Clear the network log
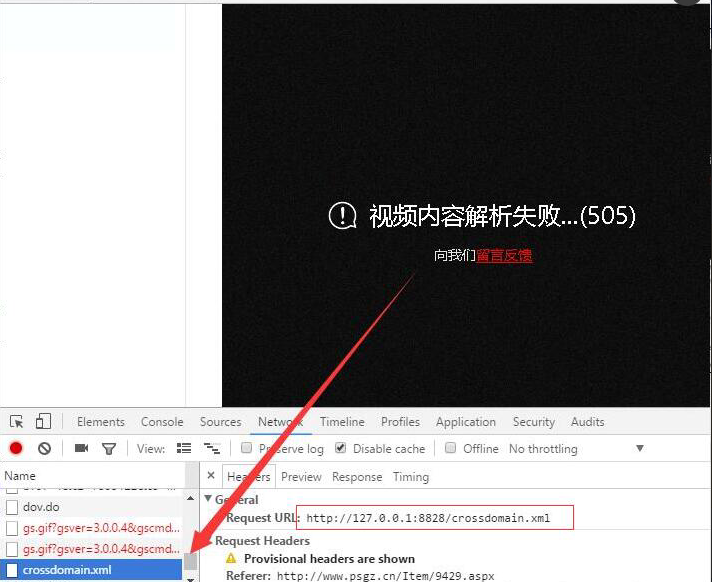The image size is (712, 582). (44, 449)
